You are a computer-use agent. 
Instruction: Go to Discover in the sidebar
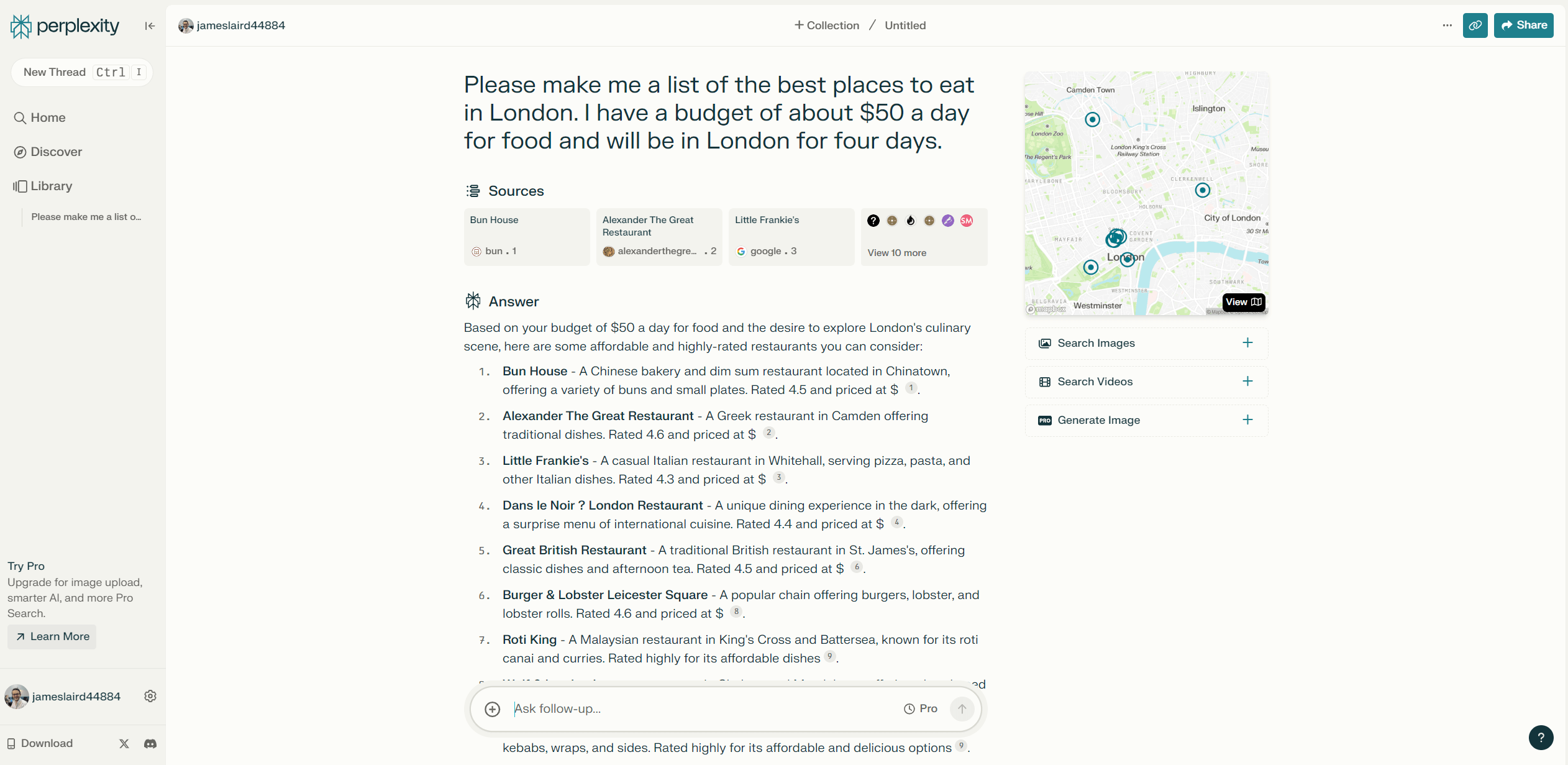pos(56,152)
